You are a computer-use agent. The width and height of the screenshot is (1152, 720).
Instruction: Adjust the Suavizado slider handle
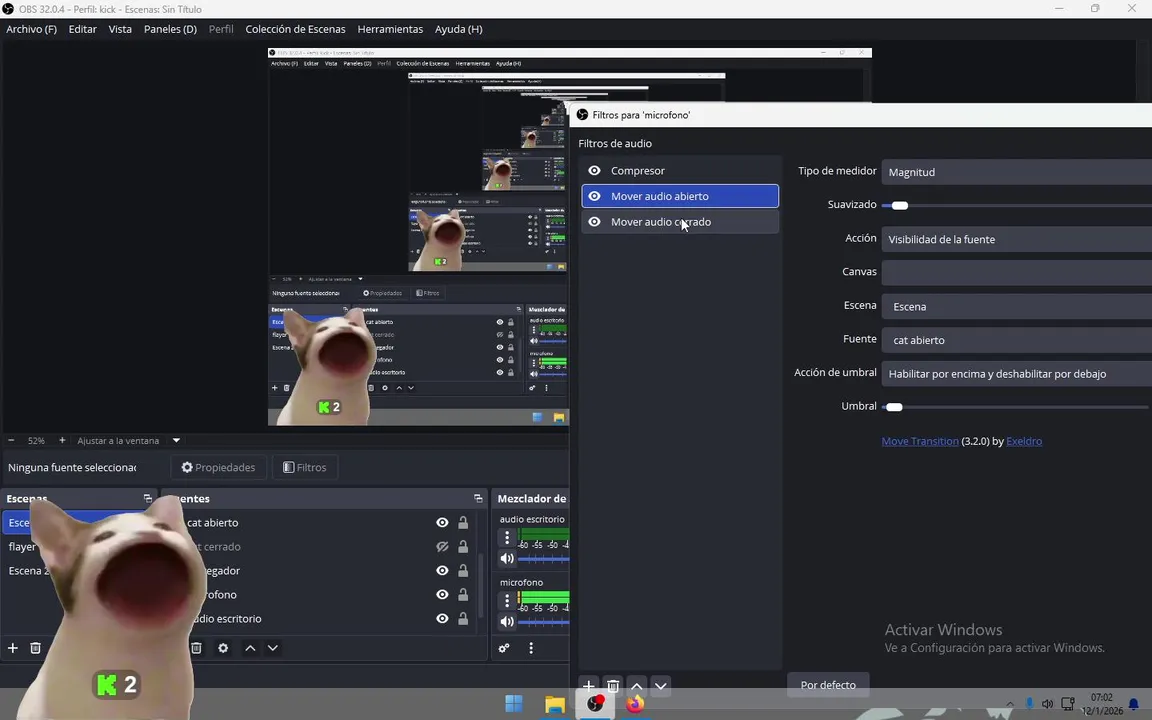click(900, 206)
